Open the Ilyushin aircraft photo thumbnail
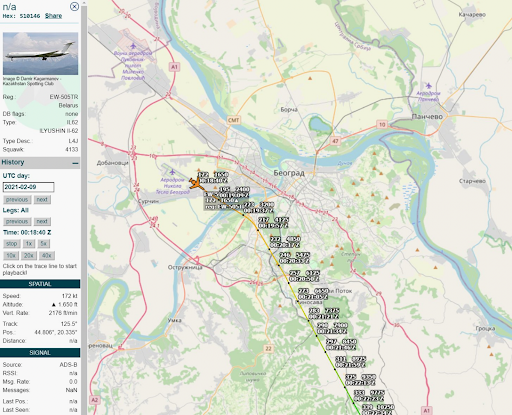This screenshot has height=415, width=512. [40, 53]
